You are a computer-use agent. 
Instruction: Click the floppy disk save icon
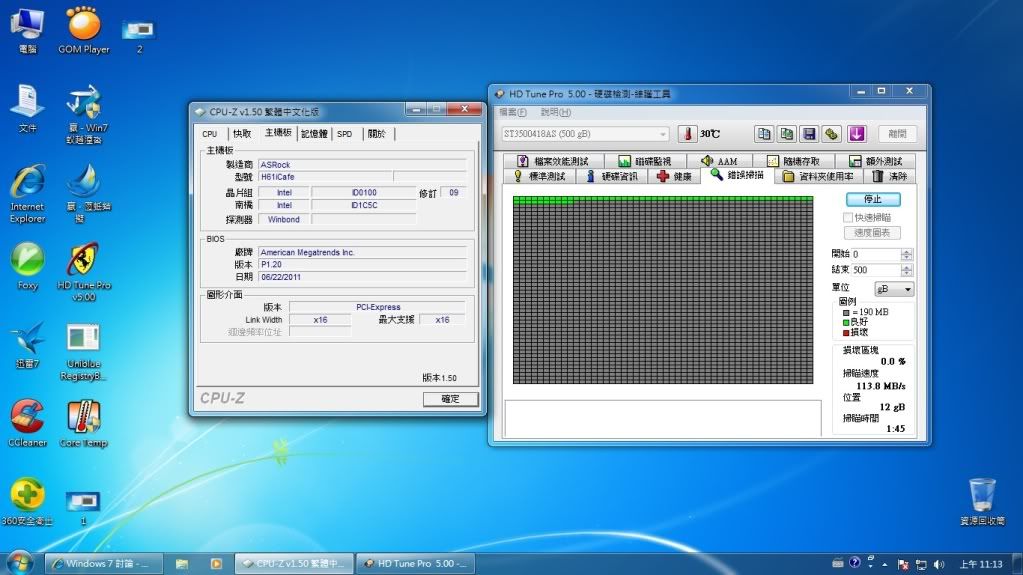pyautogui.click(x=809, y=134)
